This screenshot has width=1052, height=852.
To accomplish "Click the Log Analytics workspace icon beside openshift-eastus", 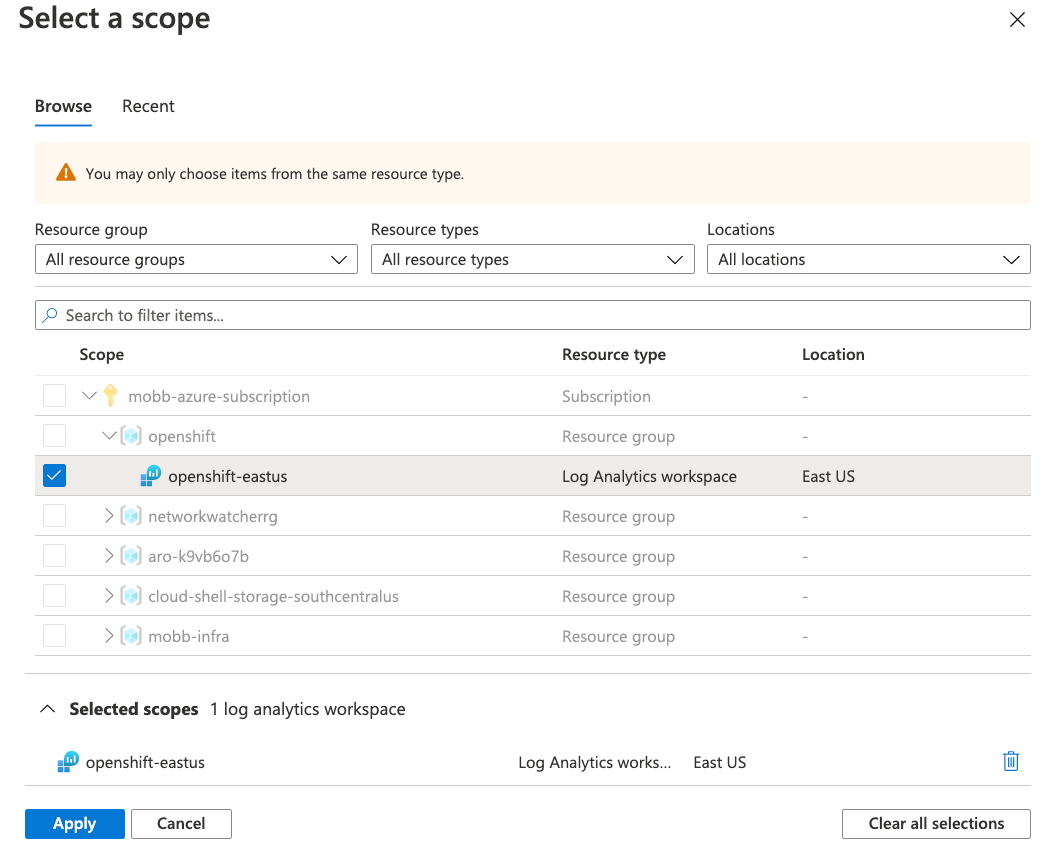I will tap(150, 475).
